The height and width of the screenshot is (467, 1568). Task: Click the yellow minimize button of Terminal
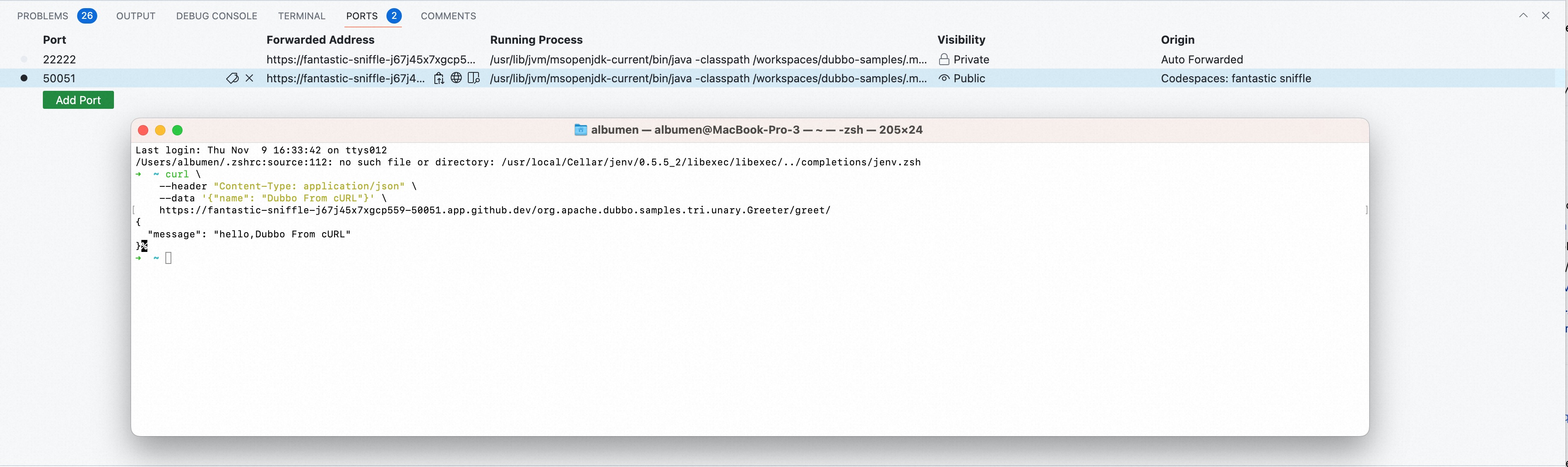[x=160, y=130]
